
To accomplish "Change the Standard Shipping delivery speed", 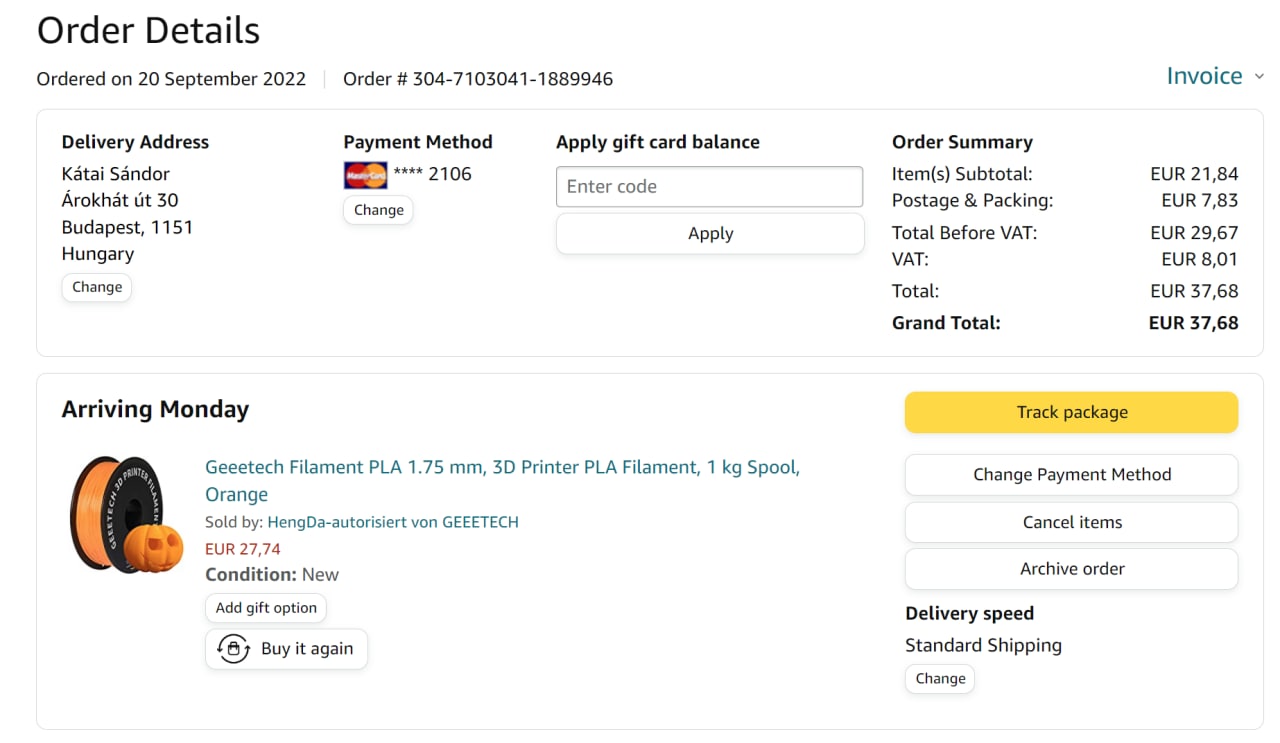I will point(940,679).
